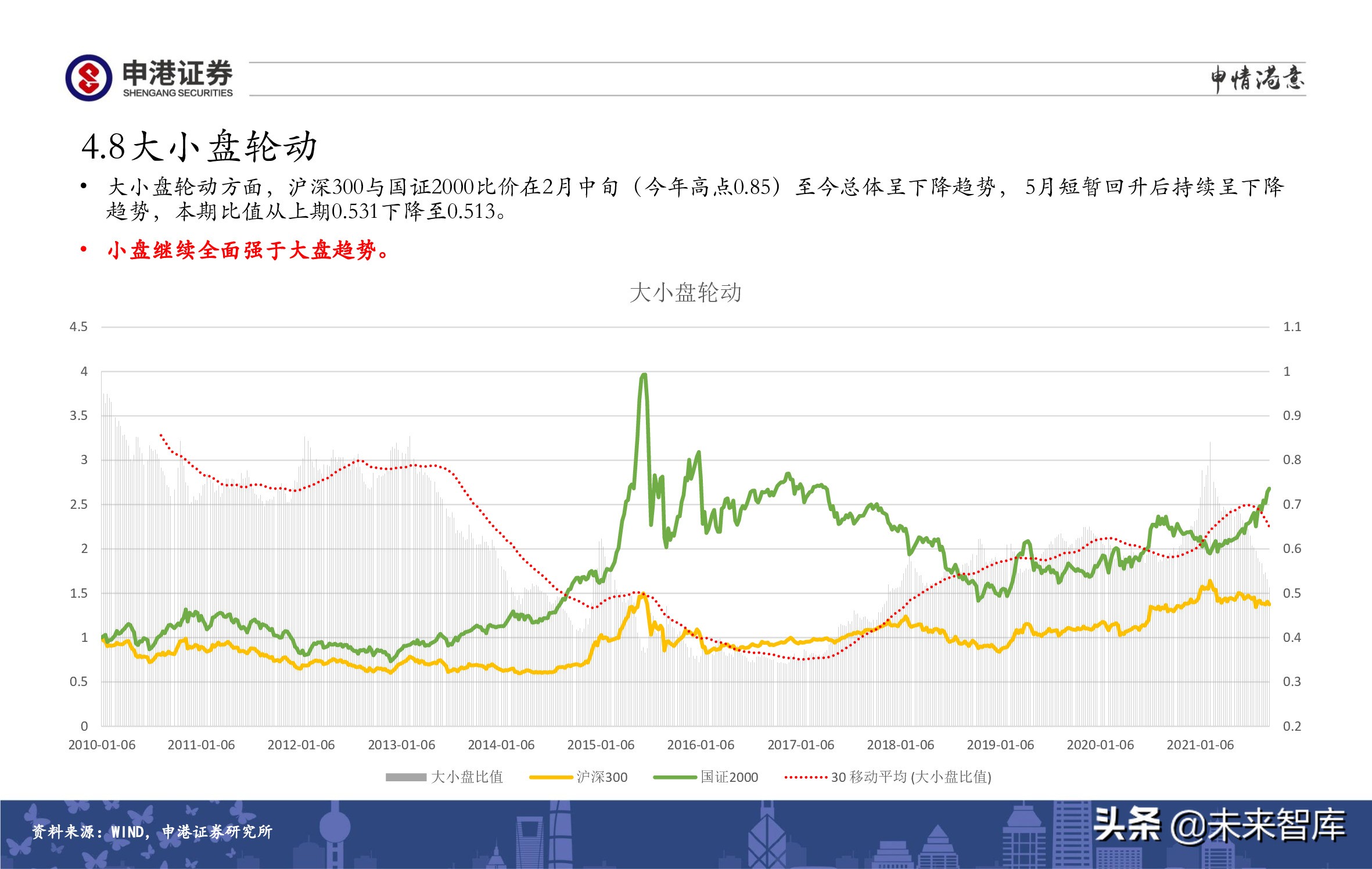Click the source note 资料来源：WIND，申港证券研究所
This screenshot has height=869, width=1372.
click(x=152, y=832)
